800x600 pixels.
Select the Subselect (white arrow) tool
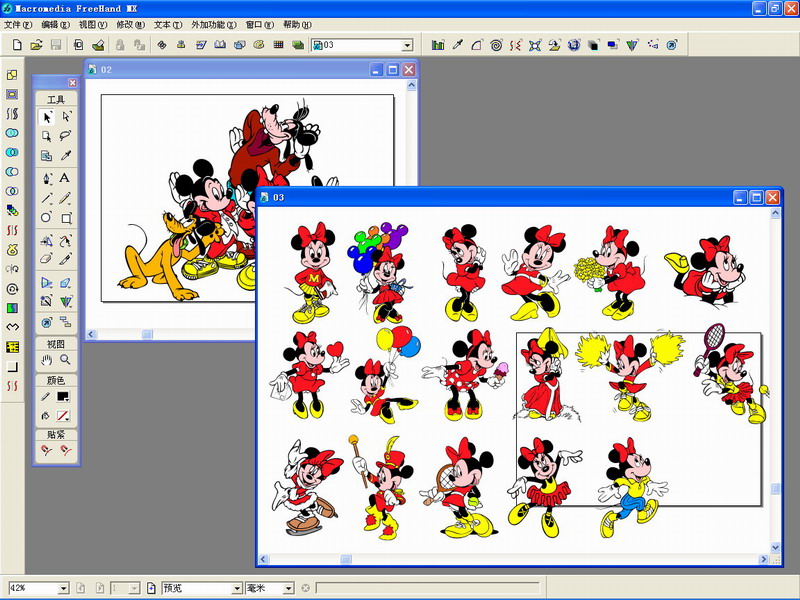point(66,117)
